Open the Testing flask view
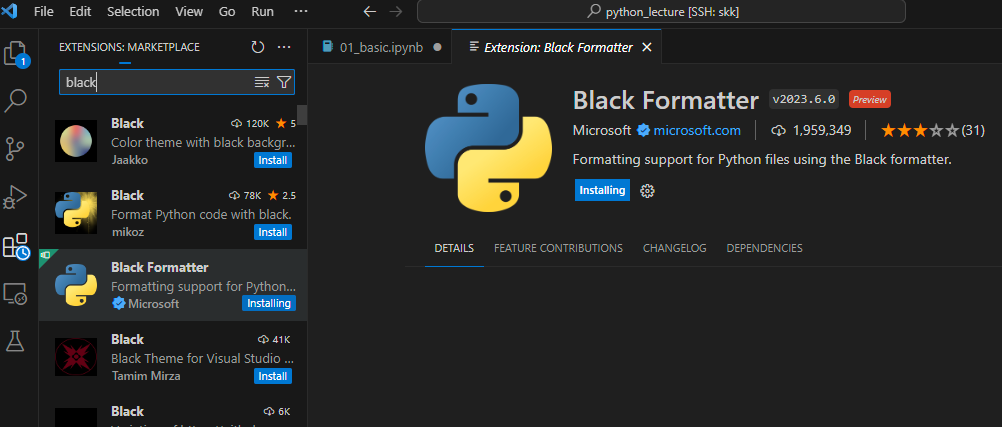This screenshot has height=427, width=1002. 15,341
